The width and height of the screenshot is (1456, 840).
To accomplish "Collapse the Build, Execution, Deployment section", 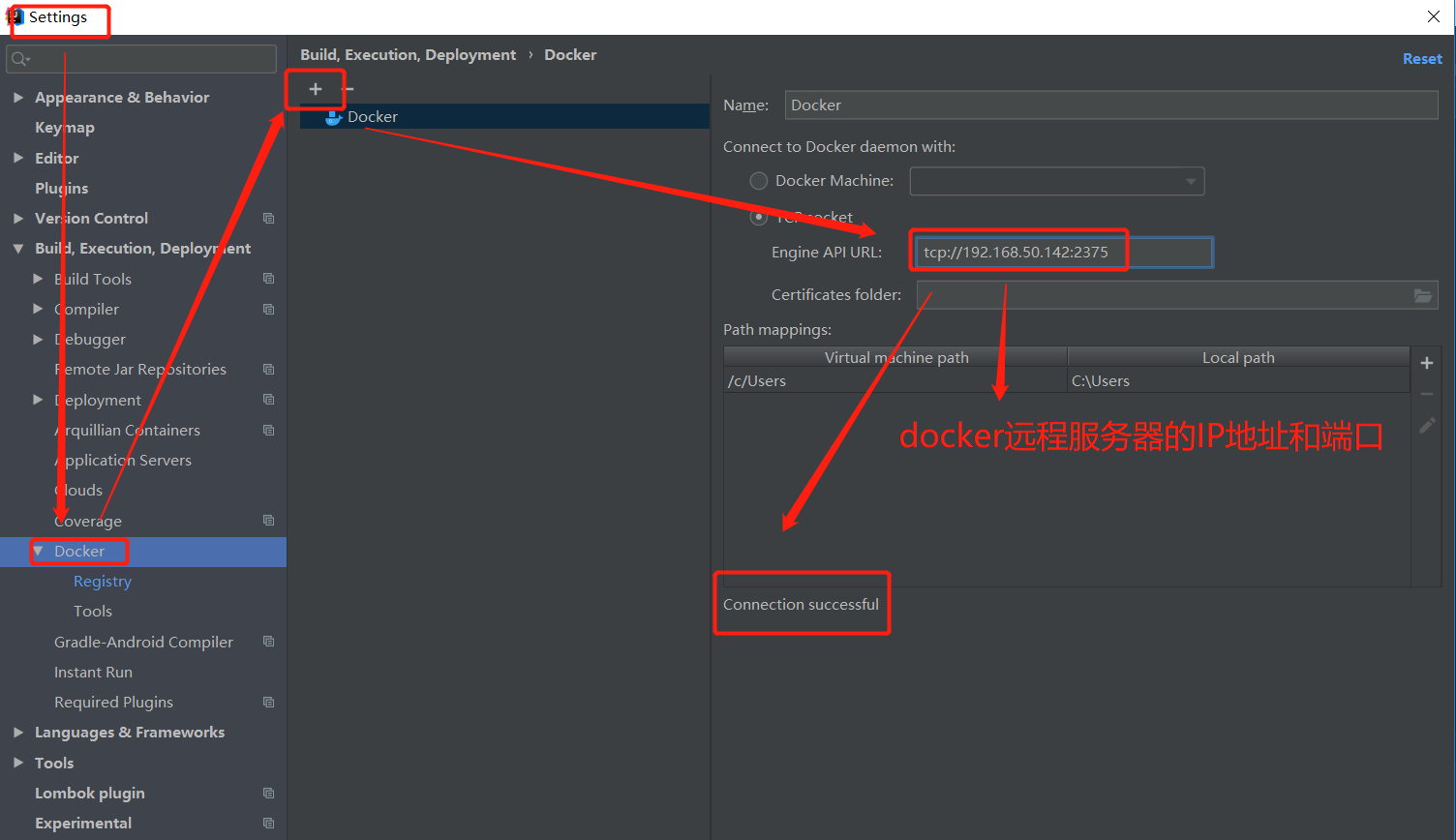I will (x=18, y=248).
